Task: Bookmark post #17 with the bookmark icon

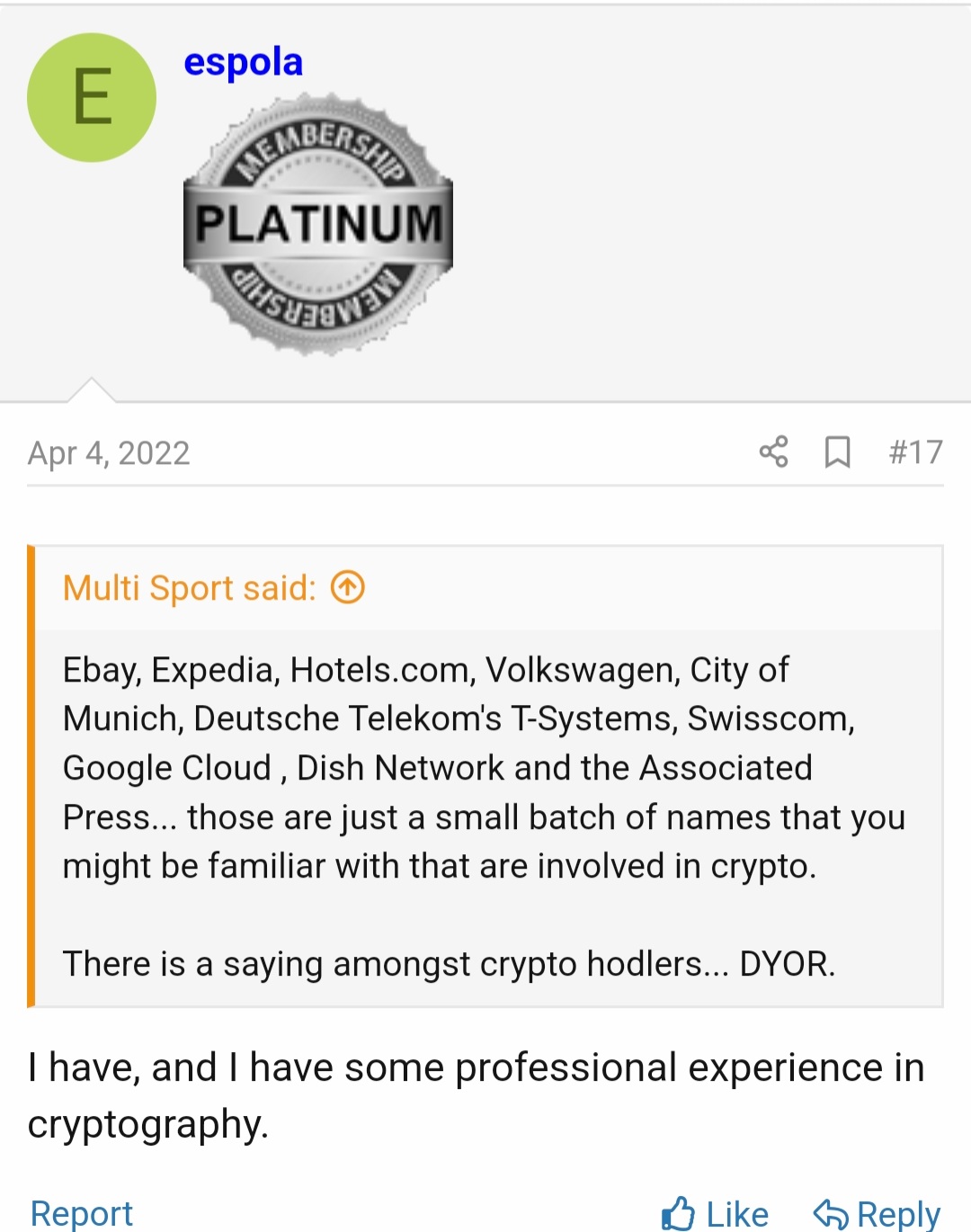Action: pyautogui.click(x=837, y=451)
